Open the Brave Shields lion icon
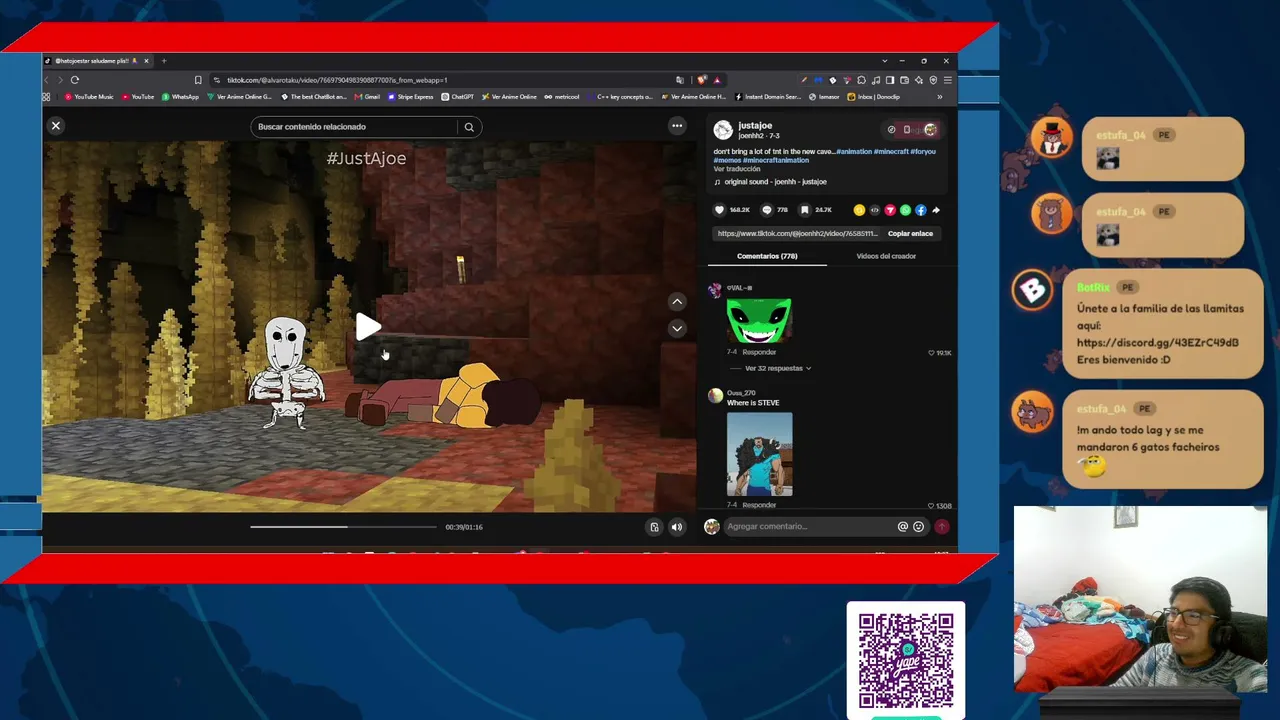Image resolution: width=1280 pixels, height=720 pixels. tap(703, 80)
